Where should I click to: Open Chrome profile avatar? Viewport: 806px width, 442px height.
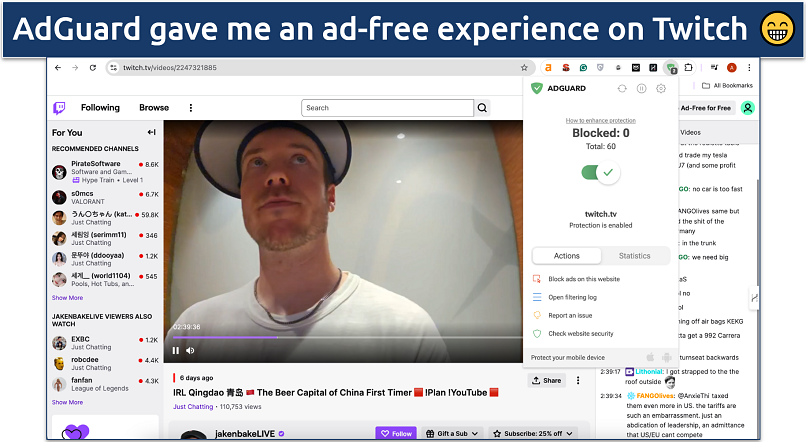[x=732, y=67]
